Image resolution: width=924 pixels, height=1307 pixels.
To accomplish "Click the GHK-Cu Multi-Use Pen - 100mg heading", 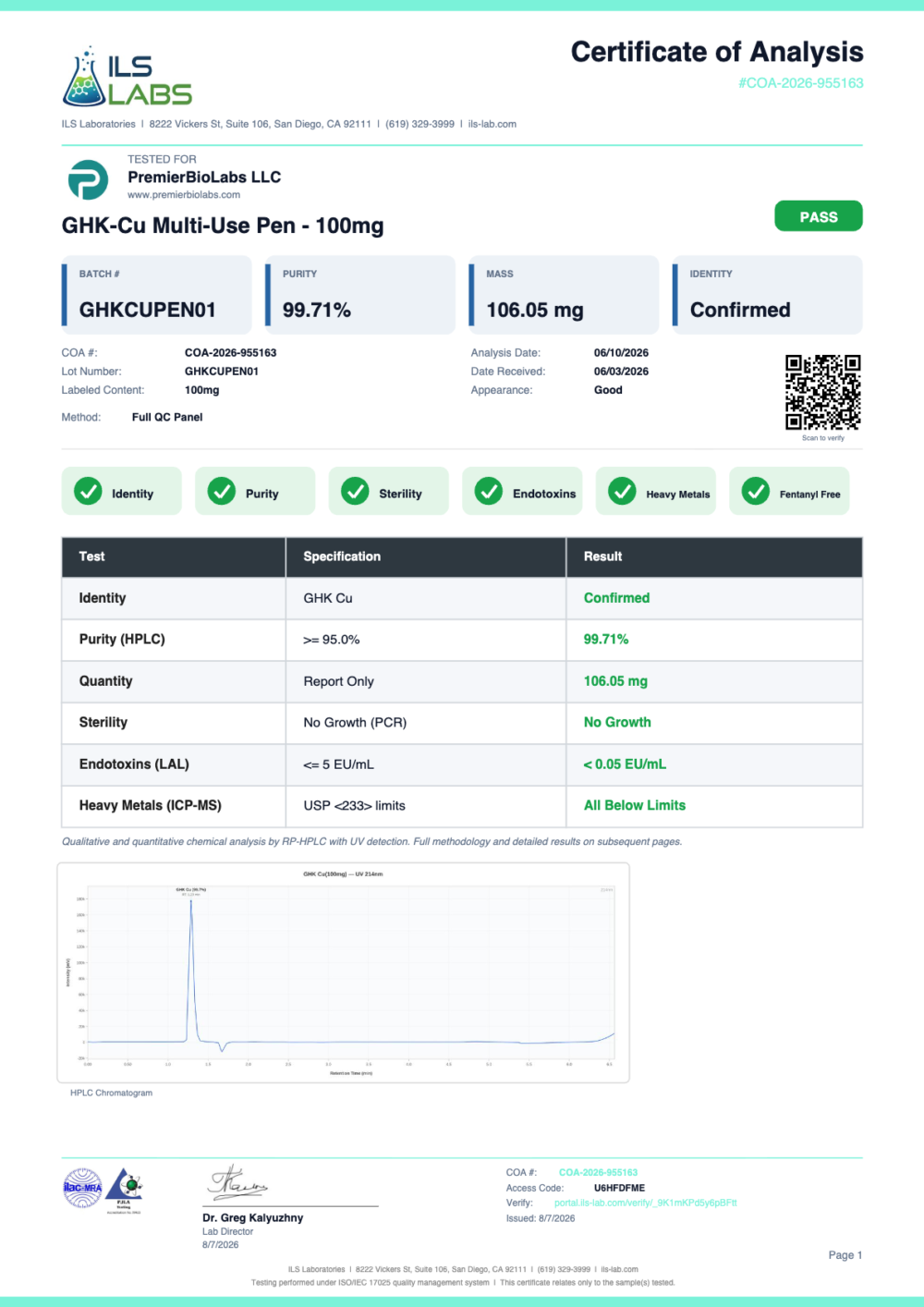I will pos(223,226).
